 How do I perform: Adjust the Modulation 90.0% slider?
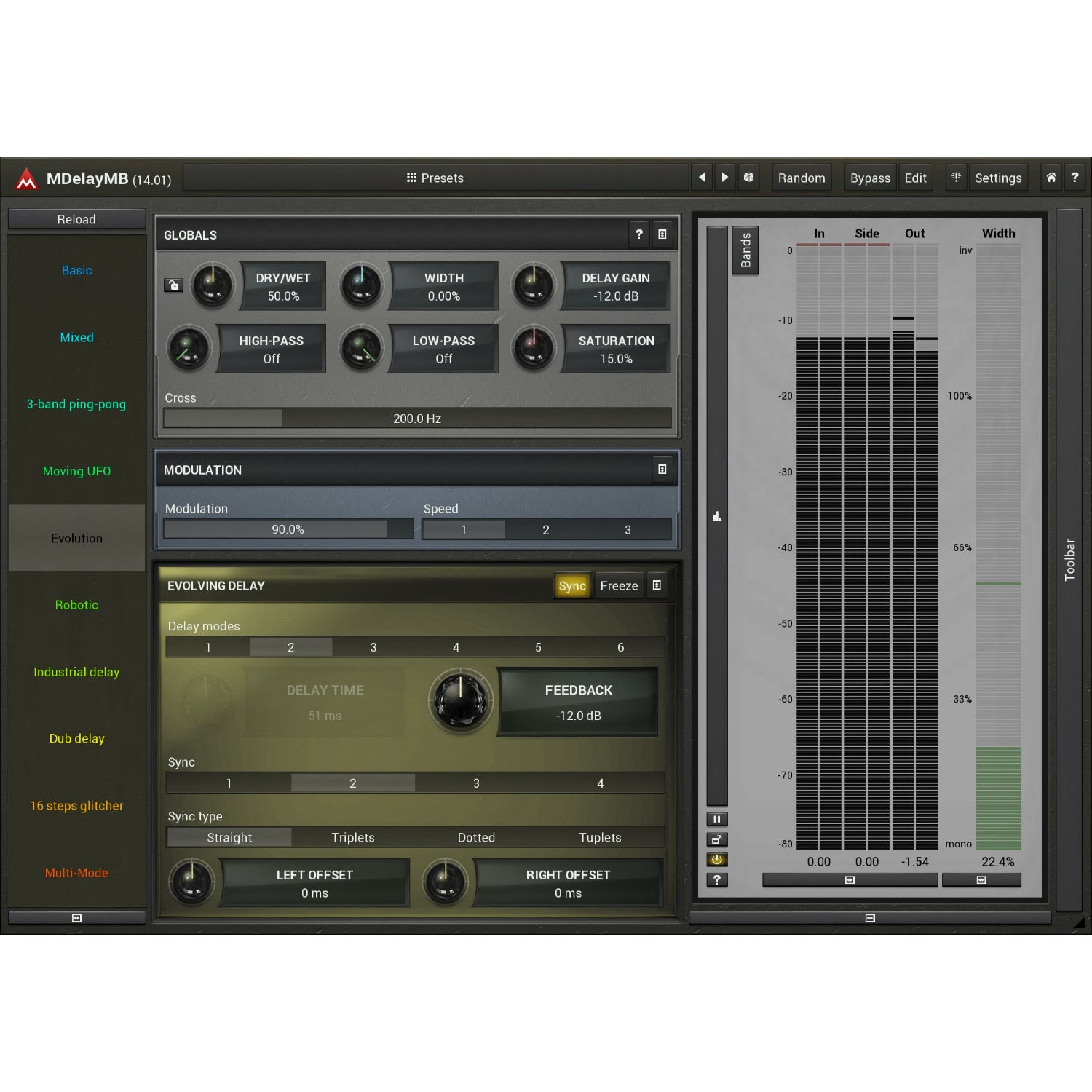click(x=288, y=529)
